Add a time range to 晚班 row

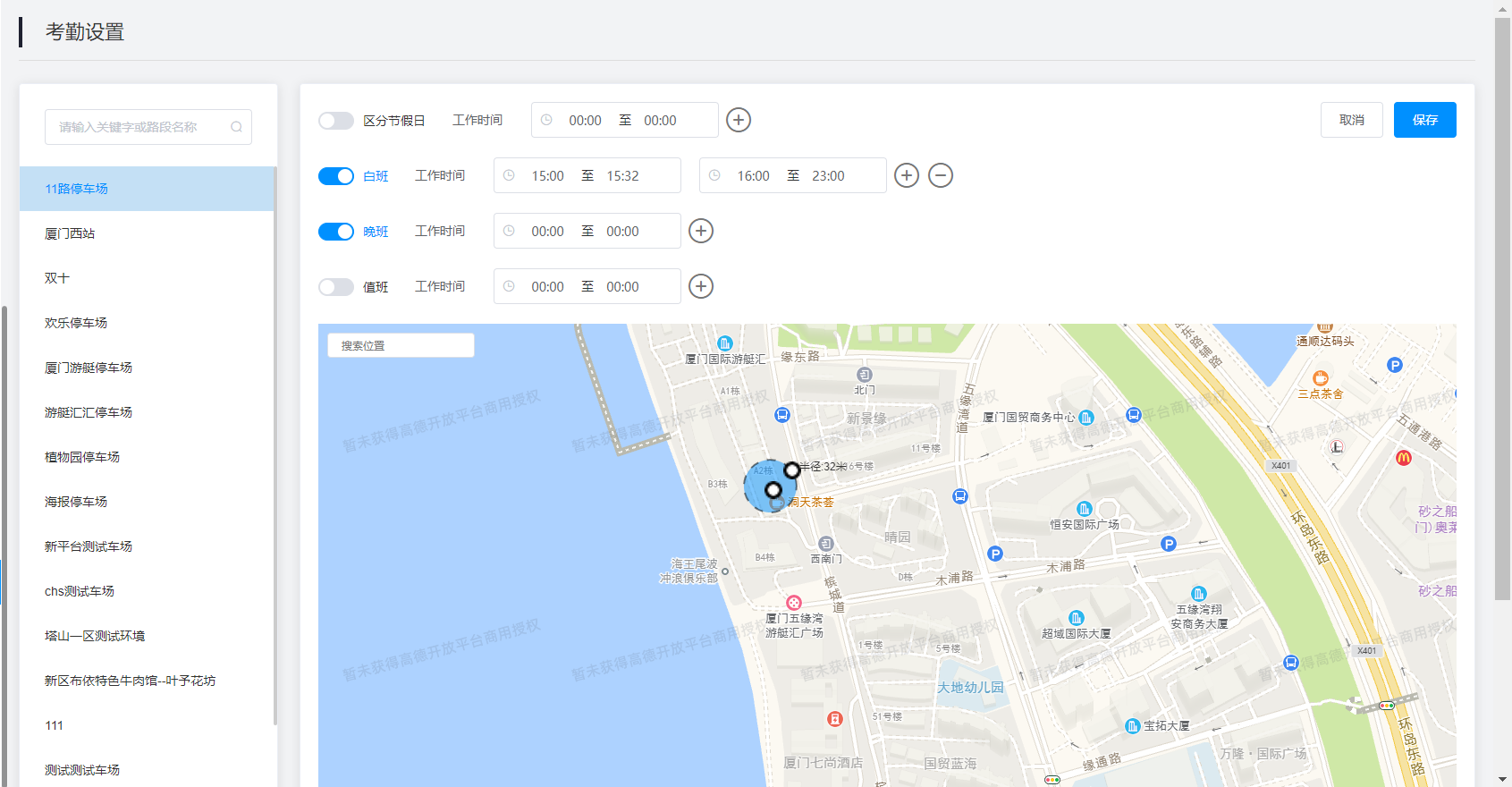pyautogui.click(x=700, y=231)
